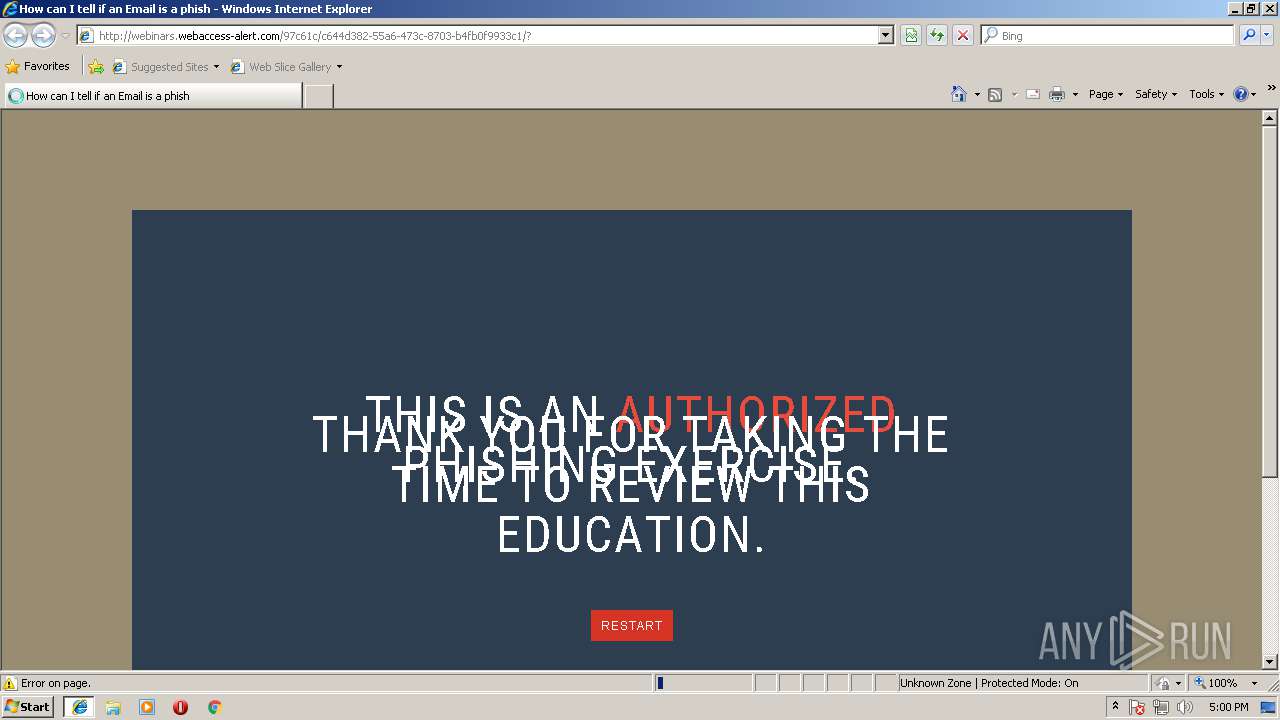Expand the Home button dropdown arrow
The image size is (1280, 720).
coord(977,94)
